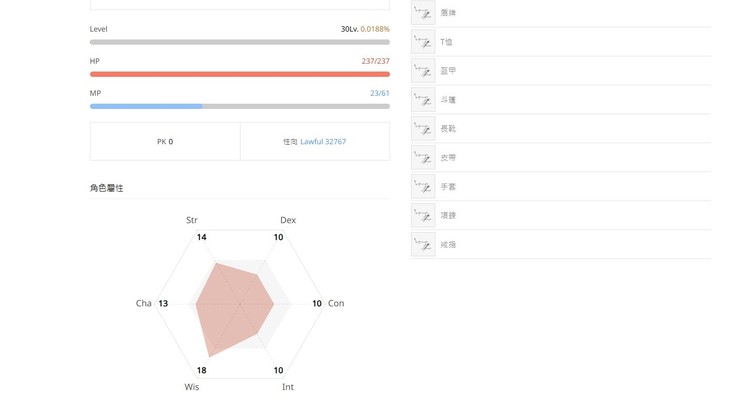Screen dimensions: 750x400
Task: Click the Wis value 18 on the chart
Action: point(201,370)
